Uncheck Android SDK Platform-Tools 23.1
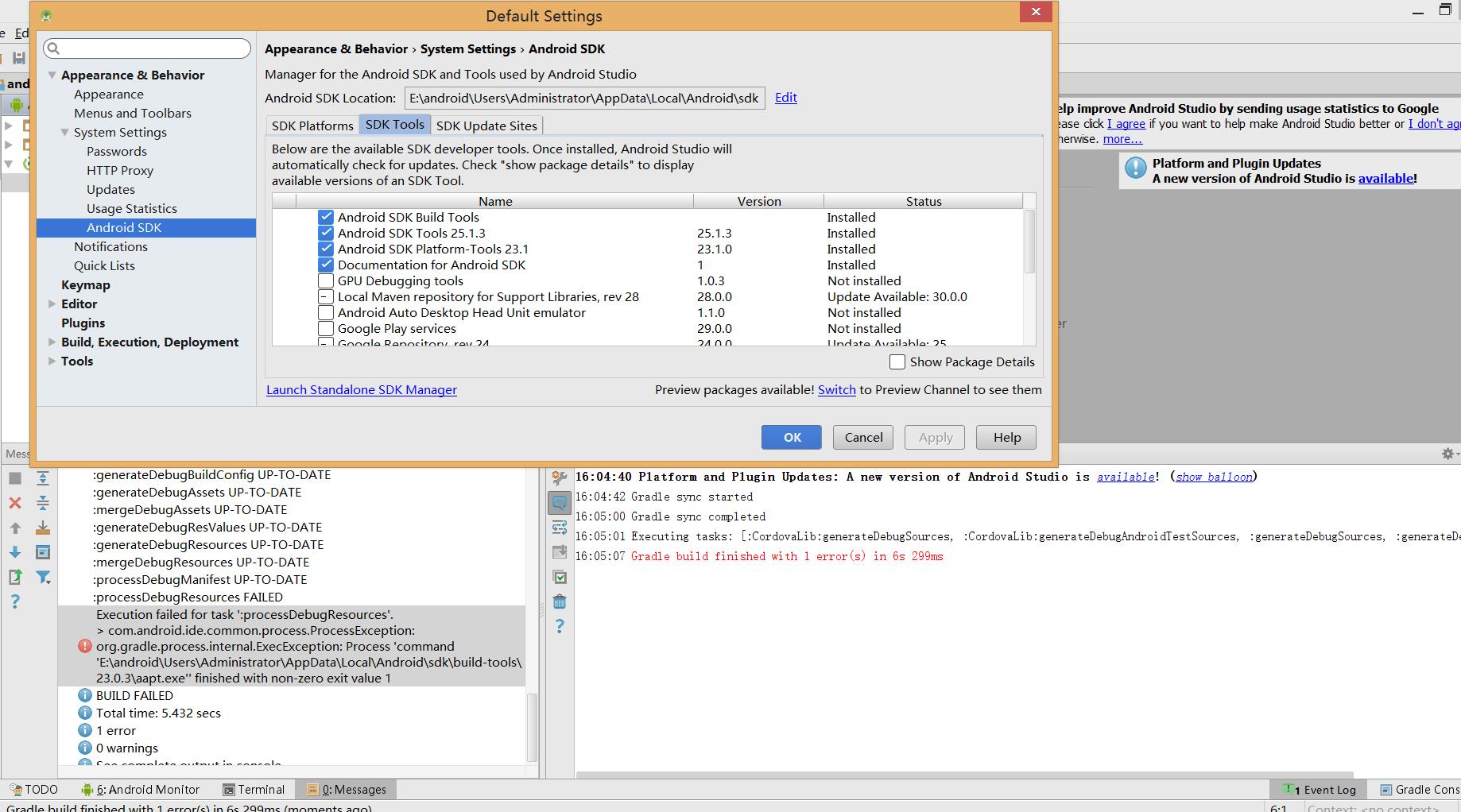The height and width of the screenshot is (812, 1461). 326,249
